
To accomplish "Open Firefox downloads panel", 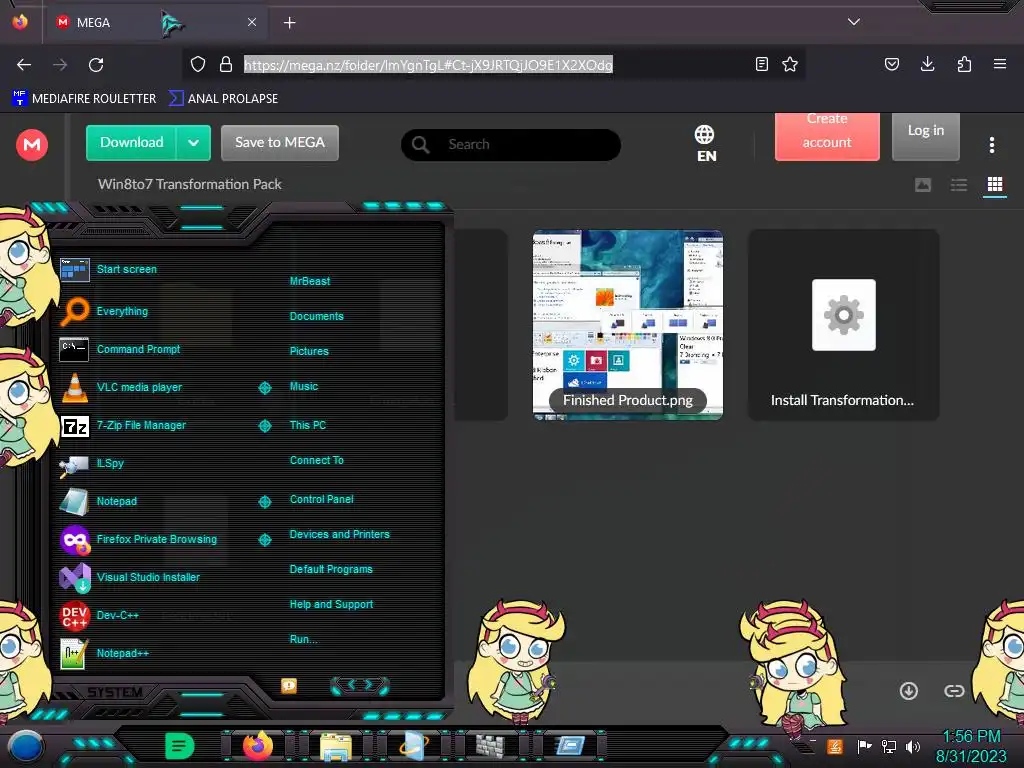I will pos(927,64).
